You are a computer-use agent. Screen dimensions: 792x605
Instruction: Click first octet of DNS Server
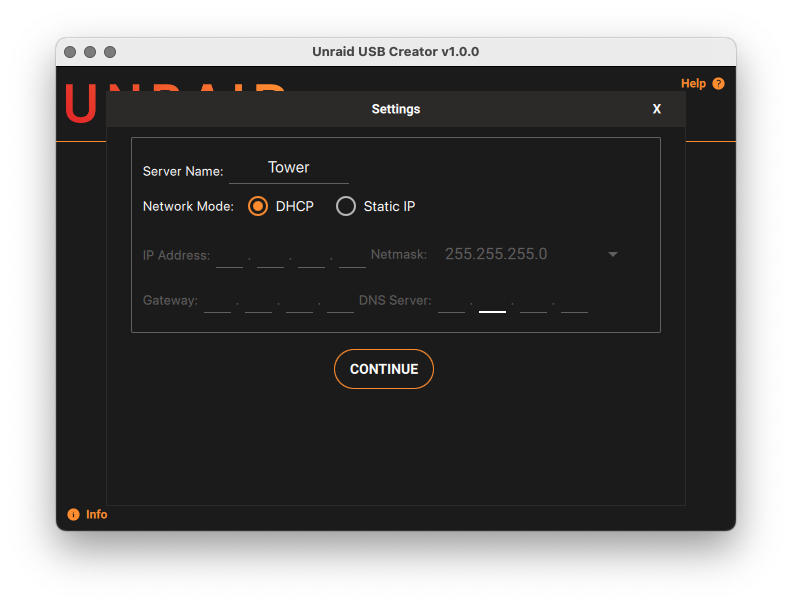[x=451, y=302]
